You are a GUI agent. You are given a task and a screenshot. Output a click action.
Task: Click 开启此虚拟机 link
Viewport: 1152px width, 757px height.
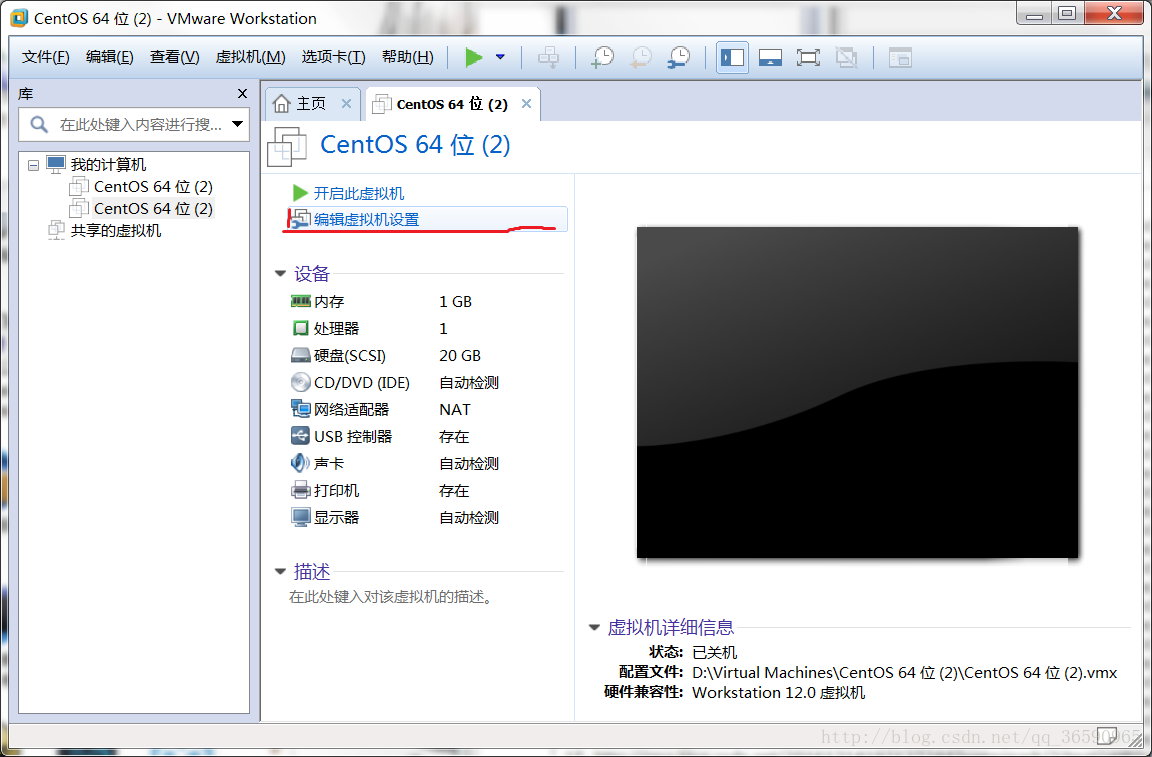click(359, 193)
